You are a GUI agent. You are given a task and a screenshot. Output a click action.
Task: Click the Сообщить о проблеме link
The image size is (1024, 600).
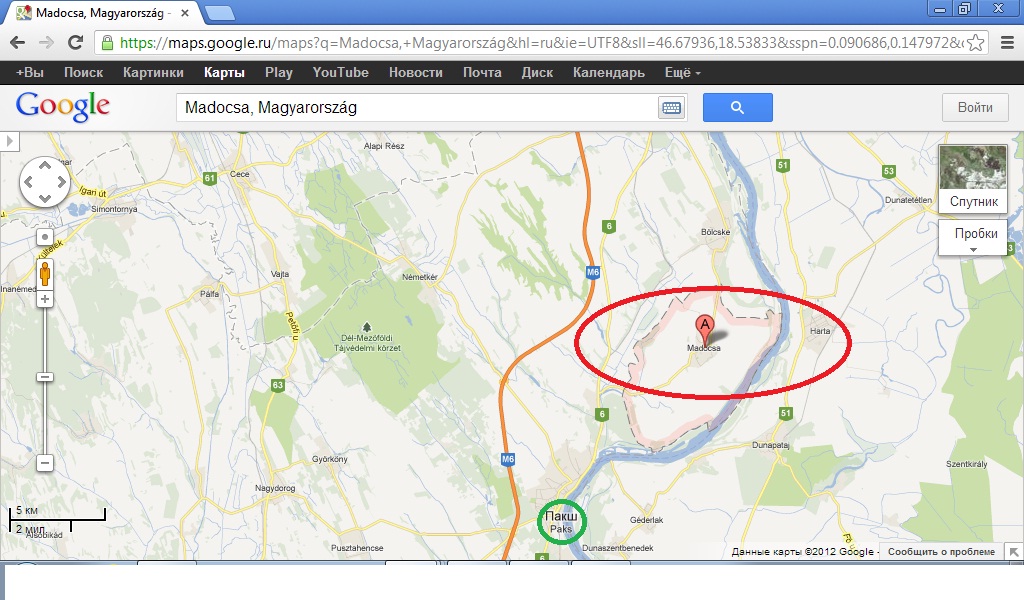941,552
